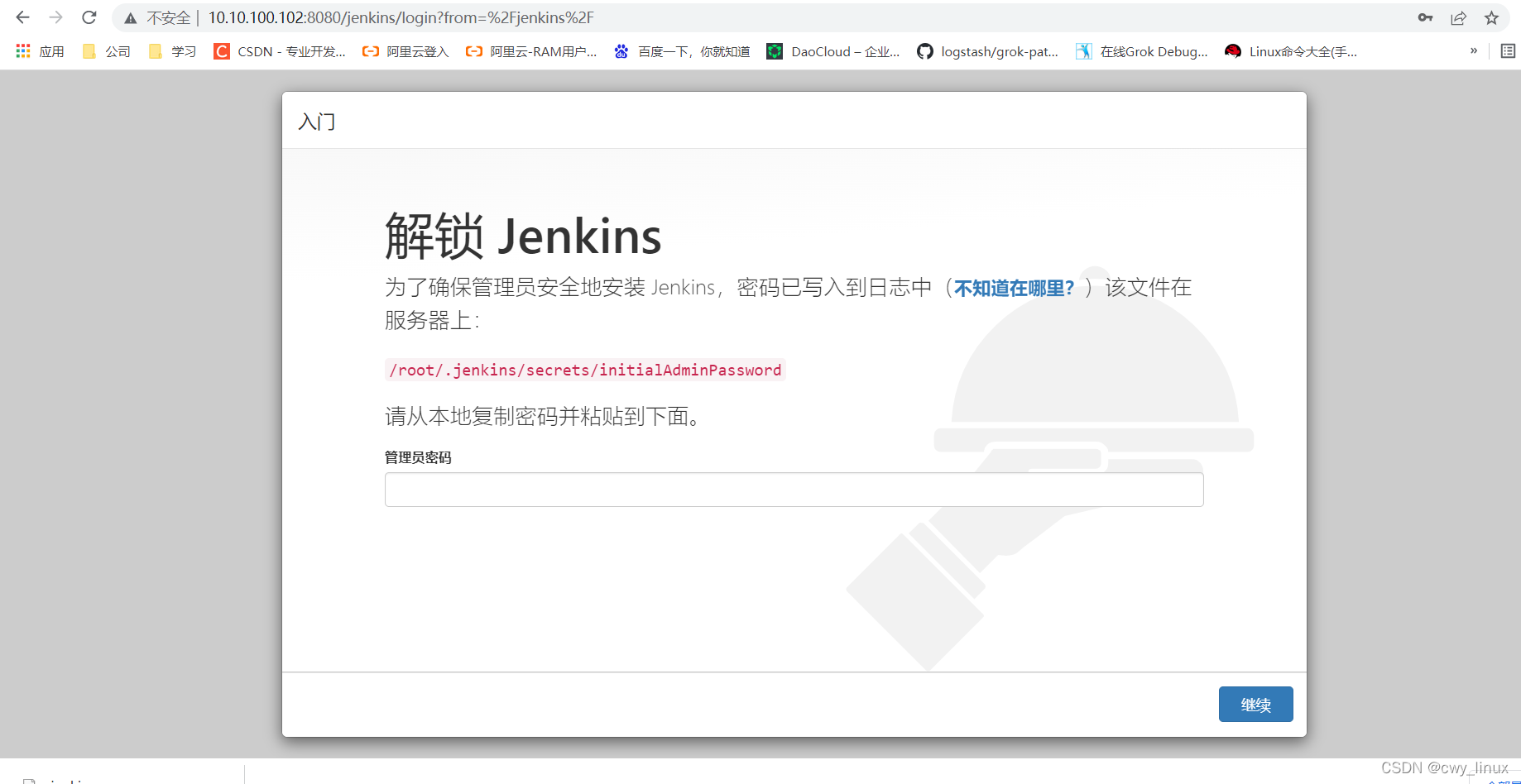
Task: Click the 解锁 Jenkins heading
Action: 523,237
